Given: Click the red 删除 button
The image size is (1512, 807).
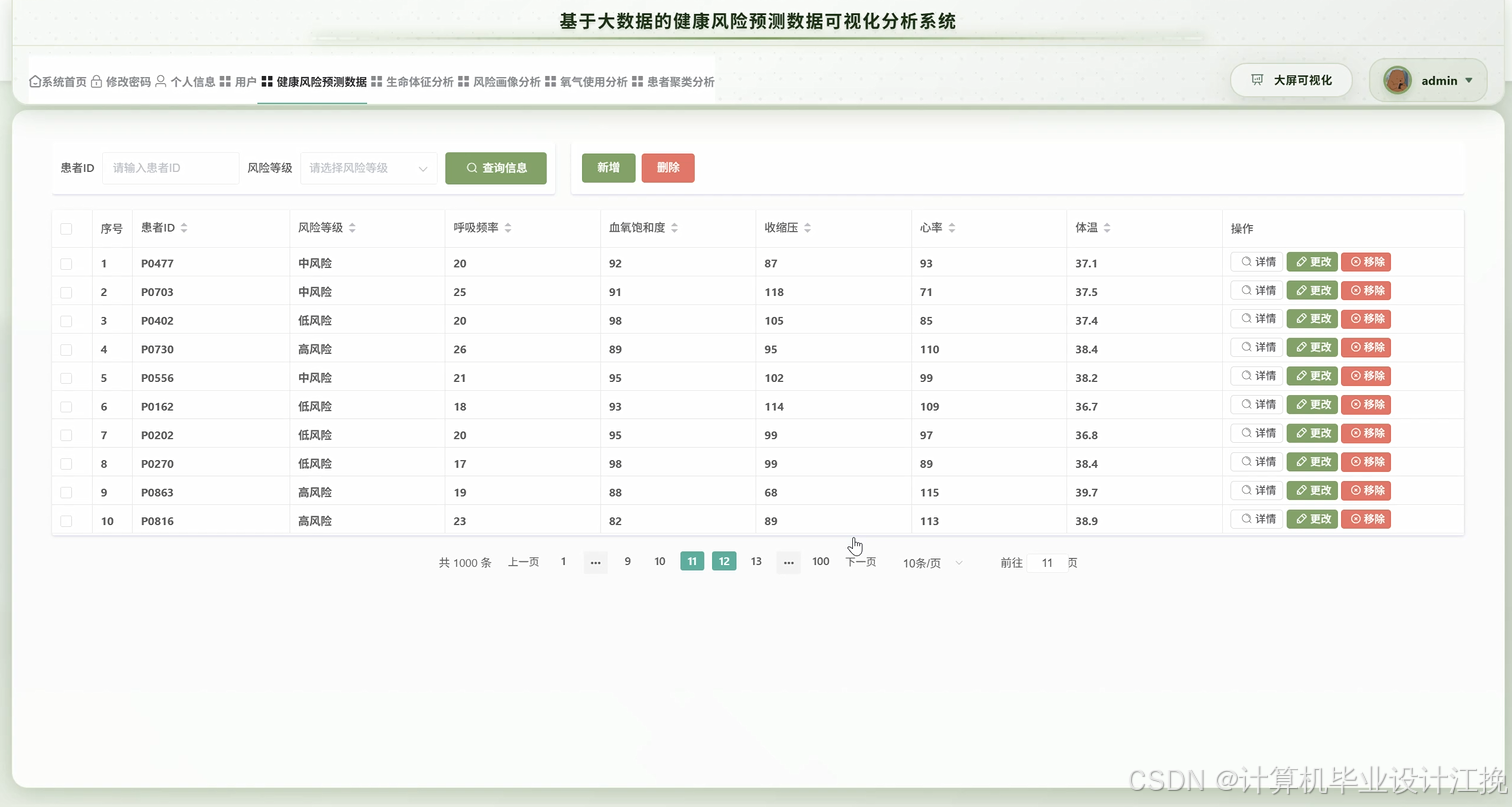Looking at the screenshot, I should [668, 168].
